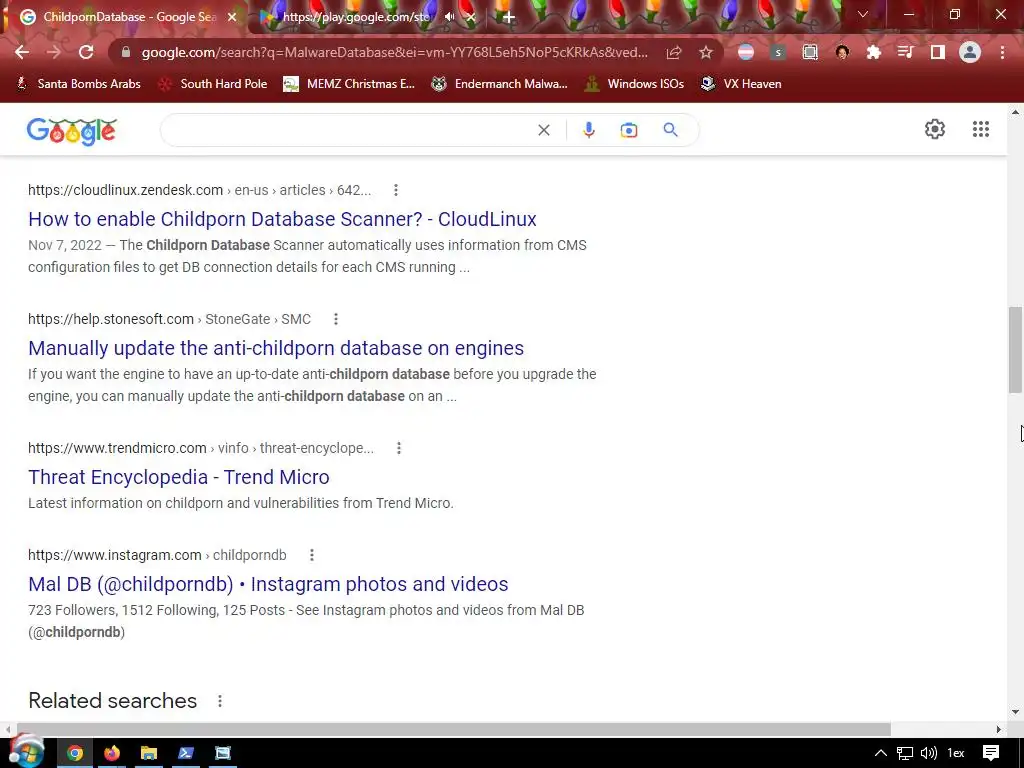1024x768 pixels.
Task: Search by image with the camera icon
Action: (629, 130)
